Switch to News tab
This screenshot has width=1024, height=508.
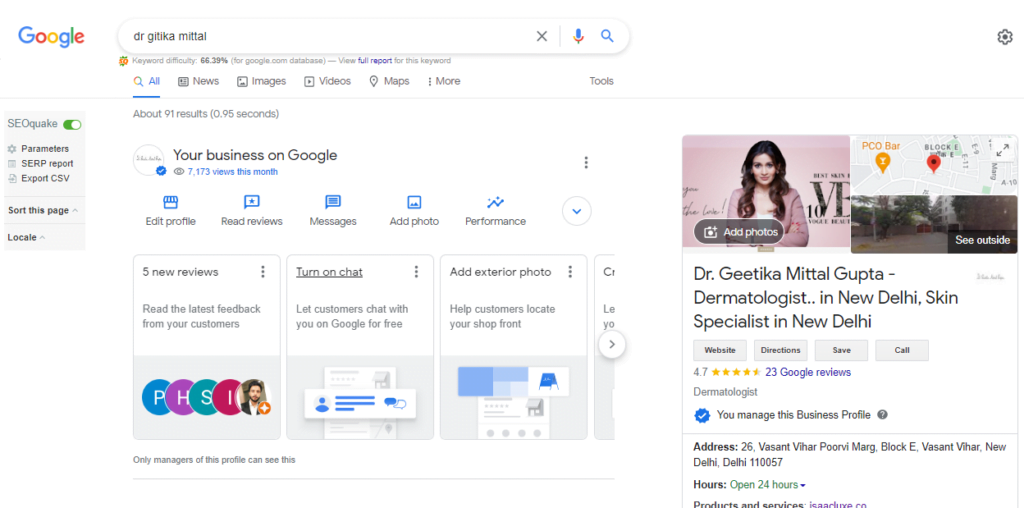[199, 81]
